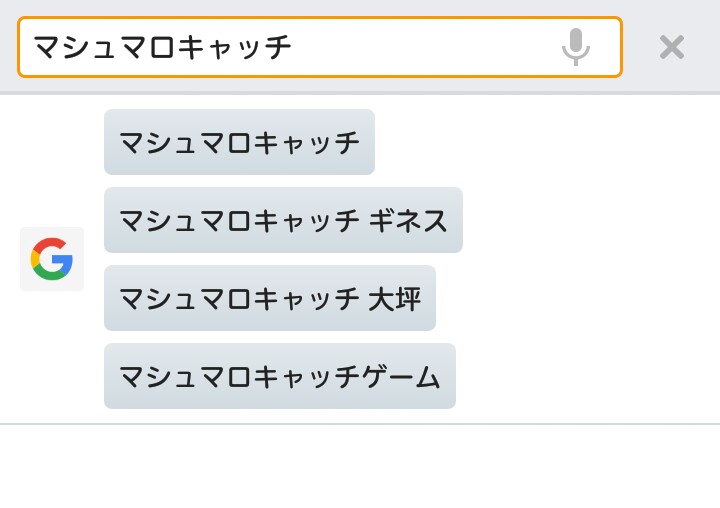Select the マシュマロキャッチ suggestion

tap(239, 142)
